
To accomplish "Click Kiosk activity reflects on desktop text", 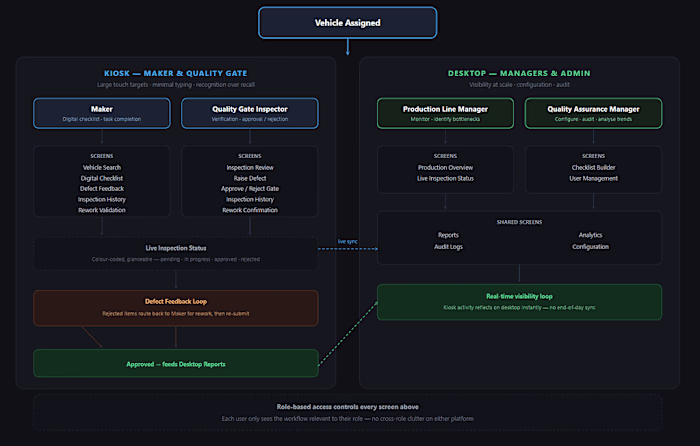I will 519,308.
